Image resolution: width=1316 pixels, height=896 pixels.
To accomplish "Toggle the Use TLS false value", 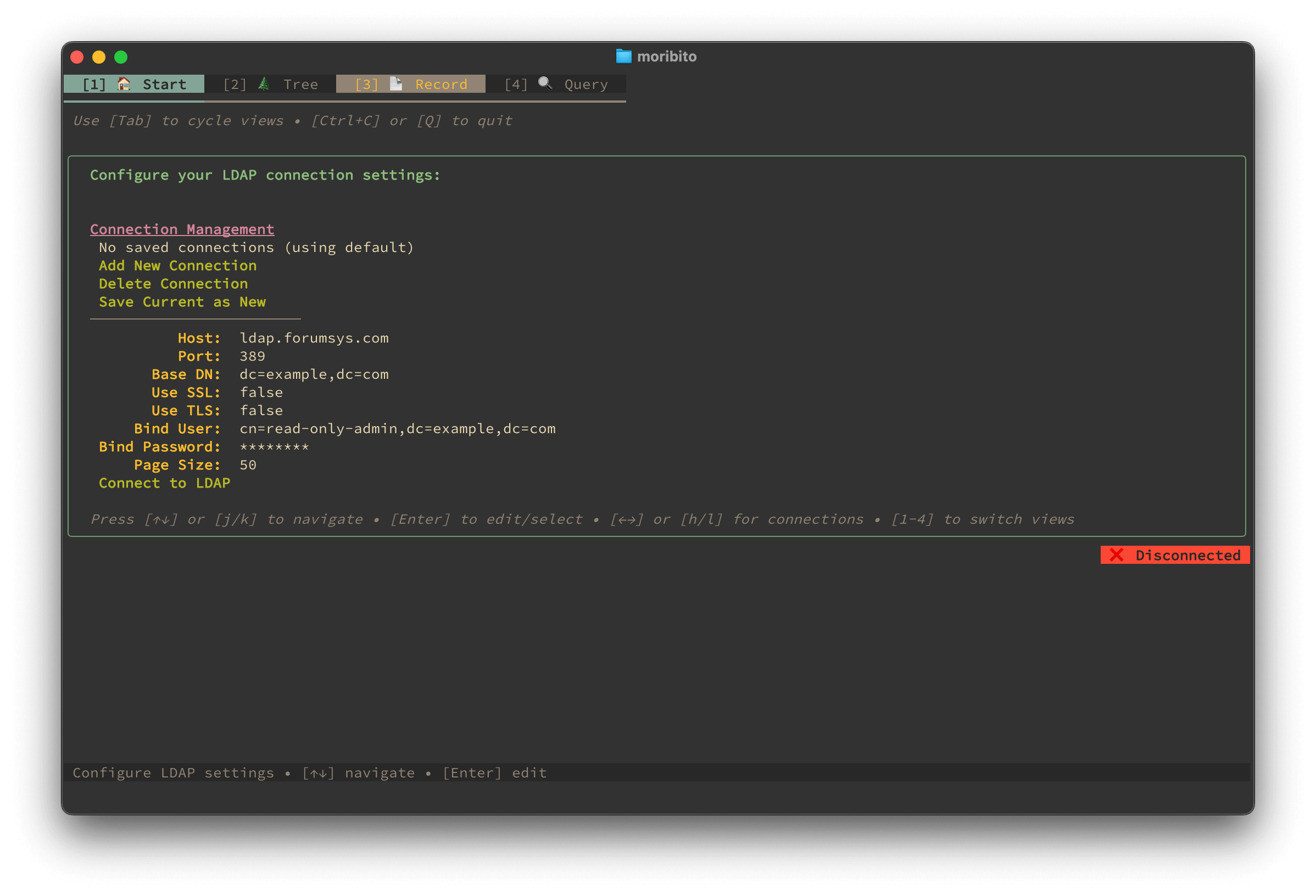I will [261, 410].
